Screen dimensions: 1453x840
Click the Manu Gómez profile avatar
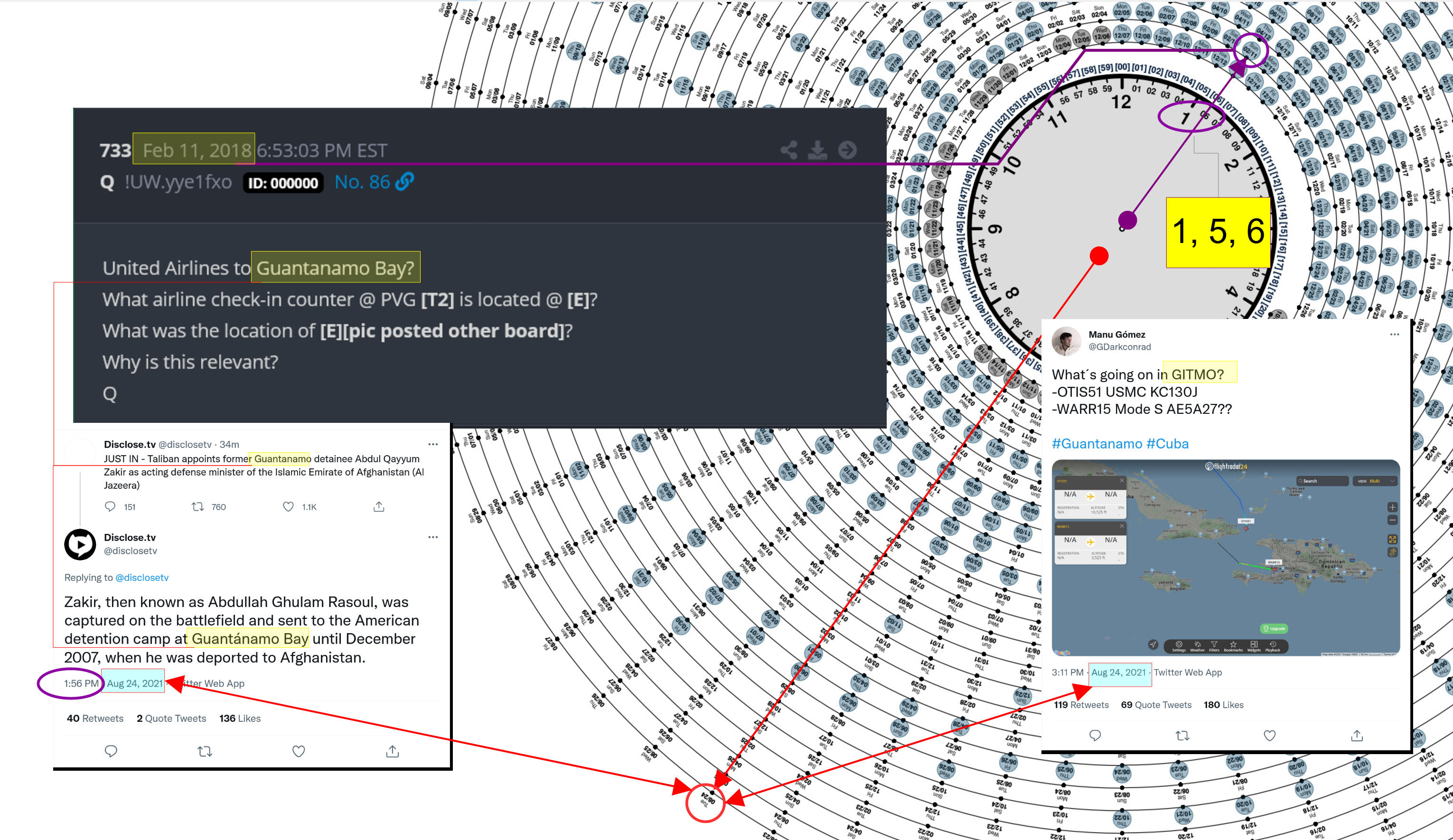[x=1067, y=341]
